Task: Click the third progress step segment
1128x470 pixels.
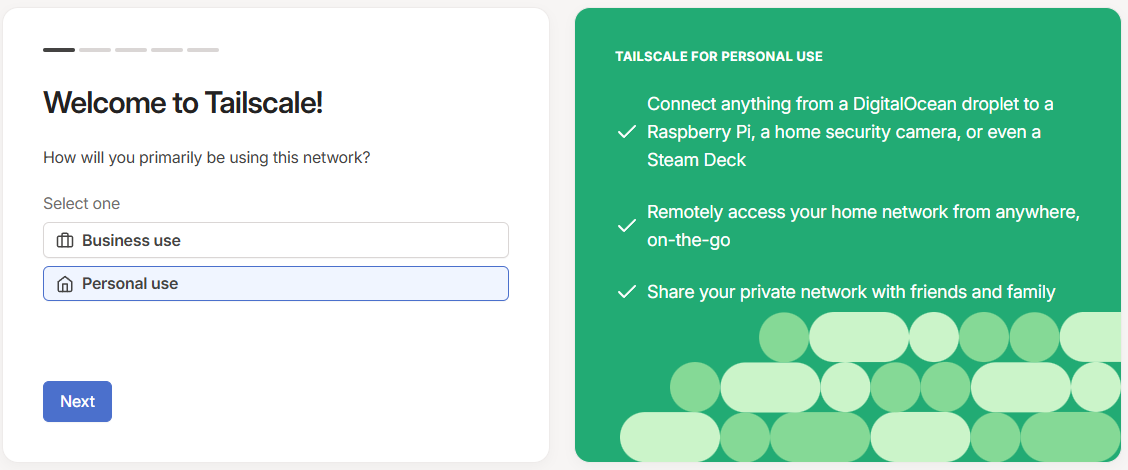Action: pyautogui.click(x=131, y=49)
